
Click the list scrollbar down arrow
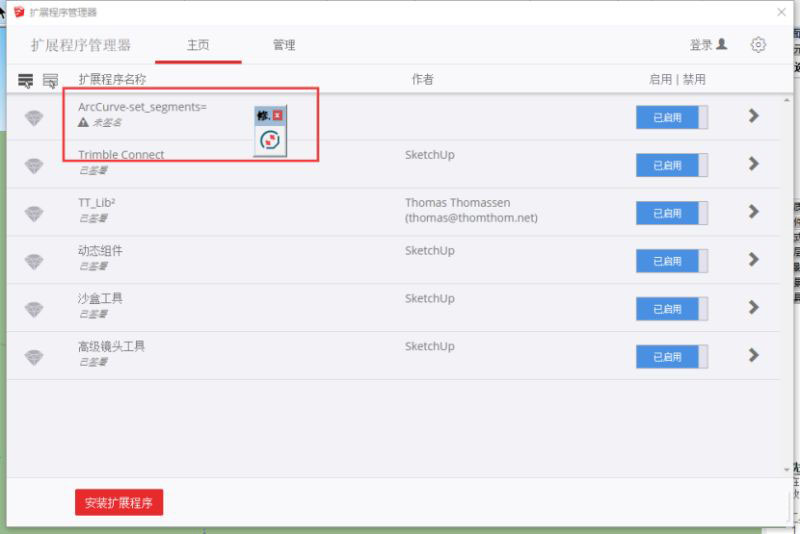point(787,469)
